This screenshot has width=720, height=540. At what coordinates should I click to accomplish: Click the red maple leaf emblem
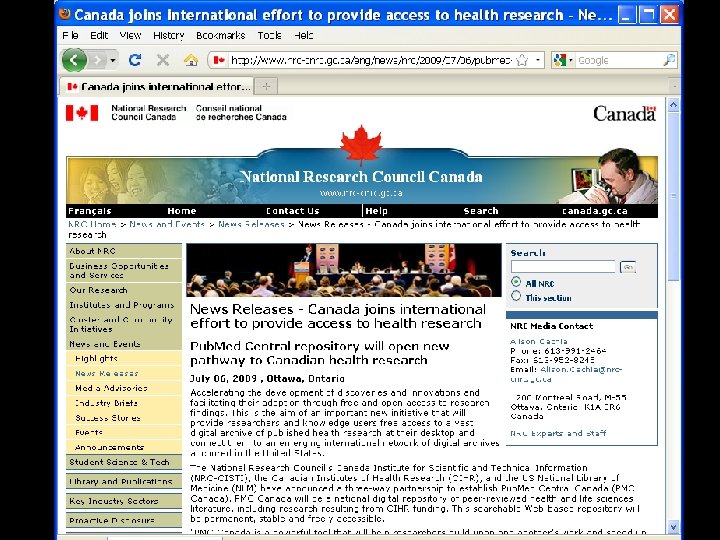[361, 144]
